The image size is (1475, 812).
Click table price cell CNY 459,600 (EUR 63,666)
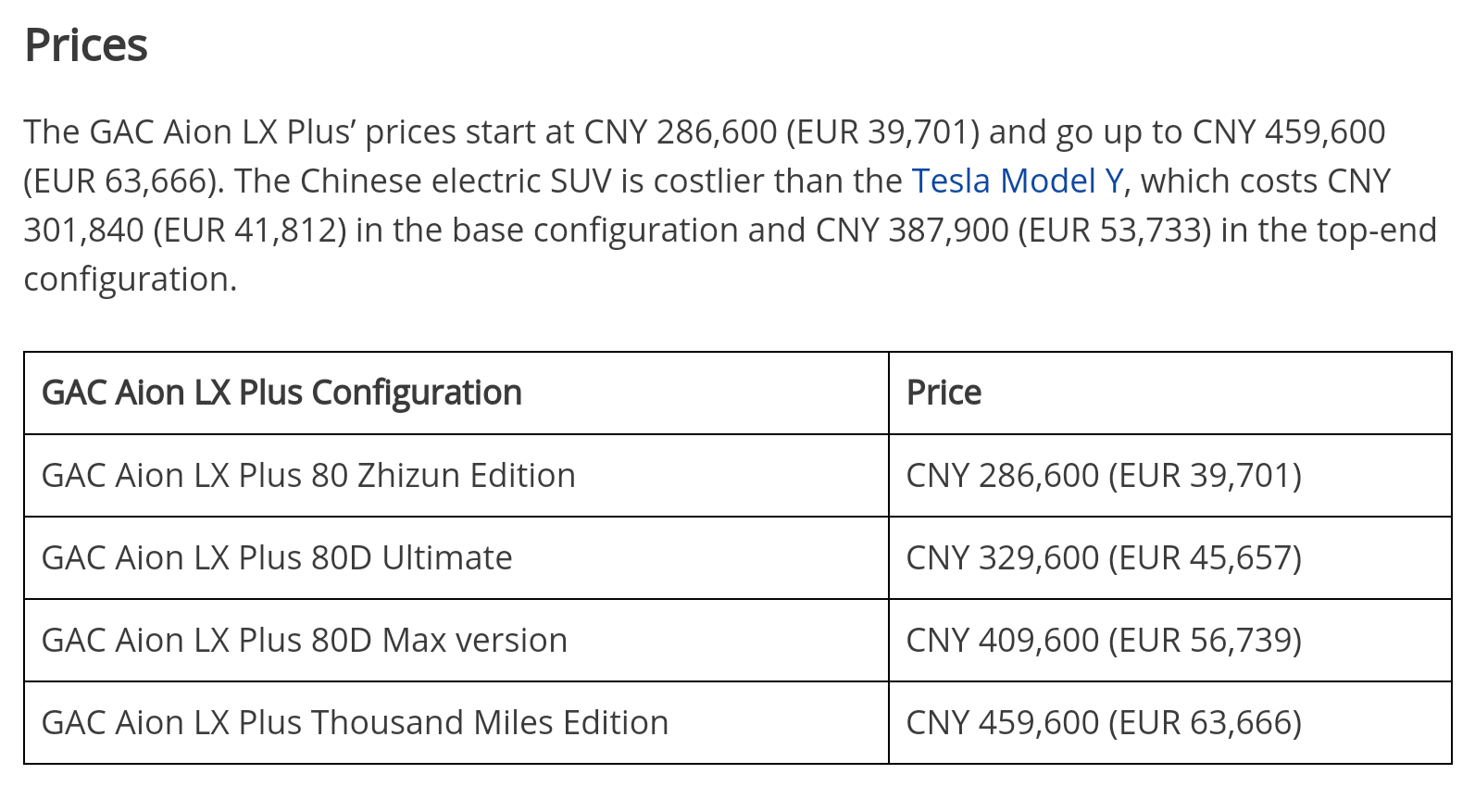[1104, 723]
